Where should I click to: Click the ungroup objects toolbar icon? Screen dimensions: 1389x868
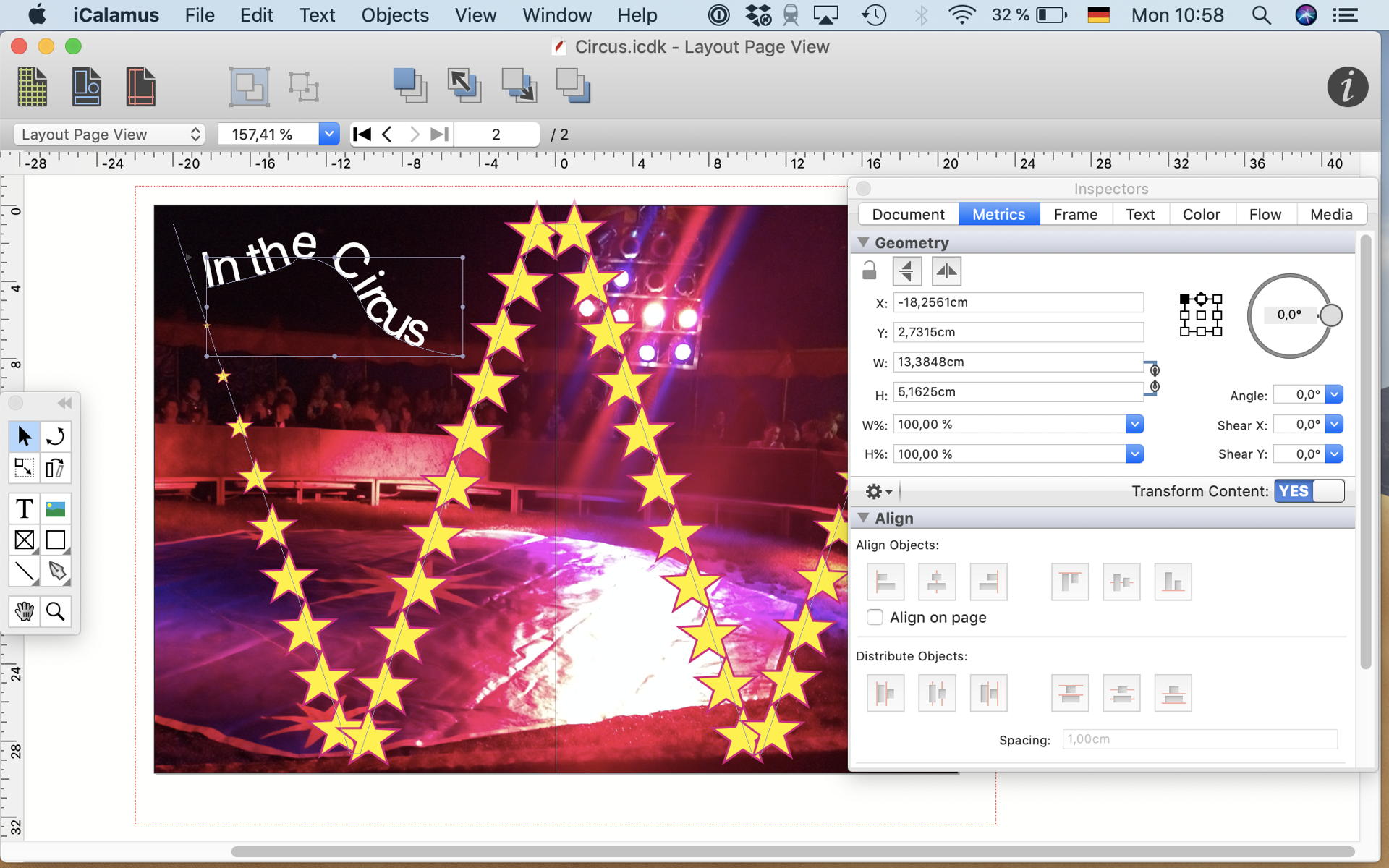click(x=304, y=87)
